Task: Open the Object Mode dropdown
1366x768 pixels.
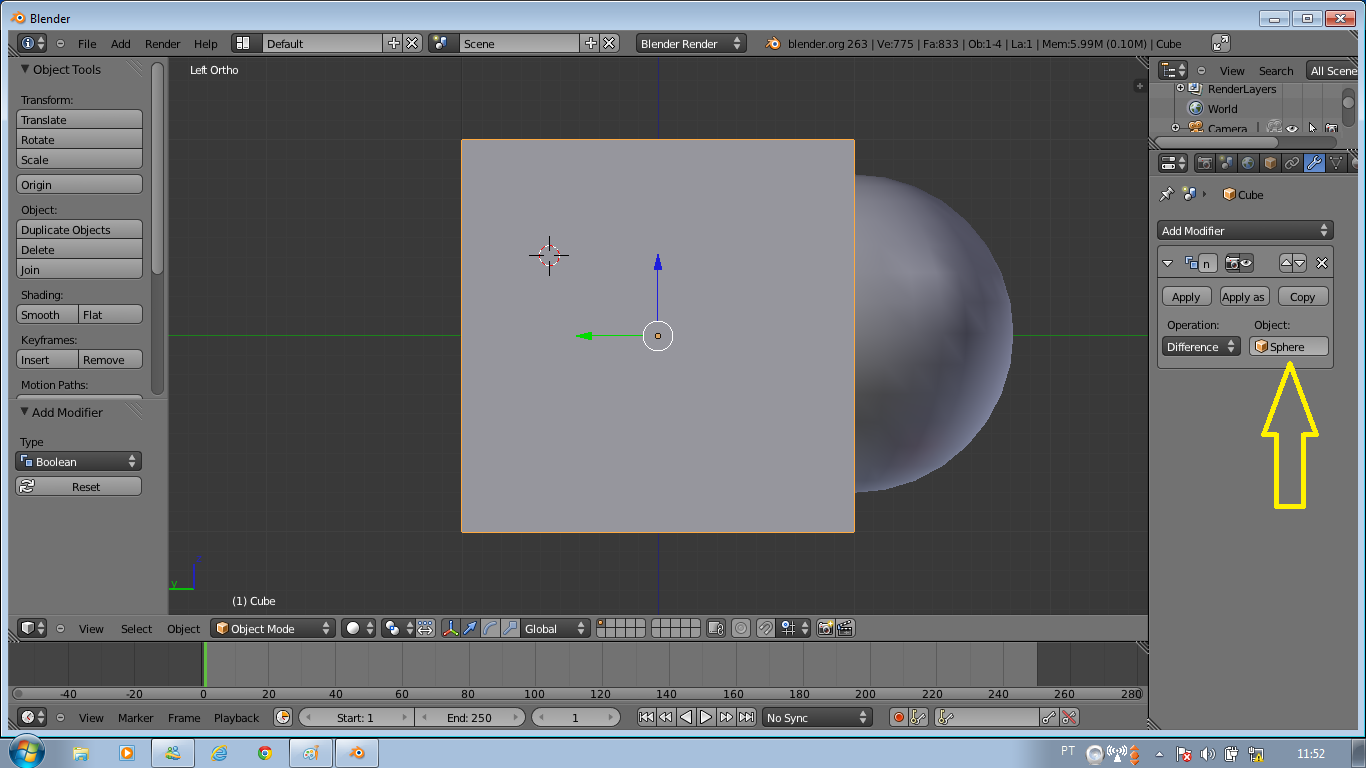Action: 272,628
